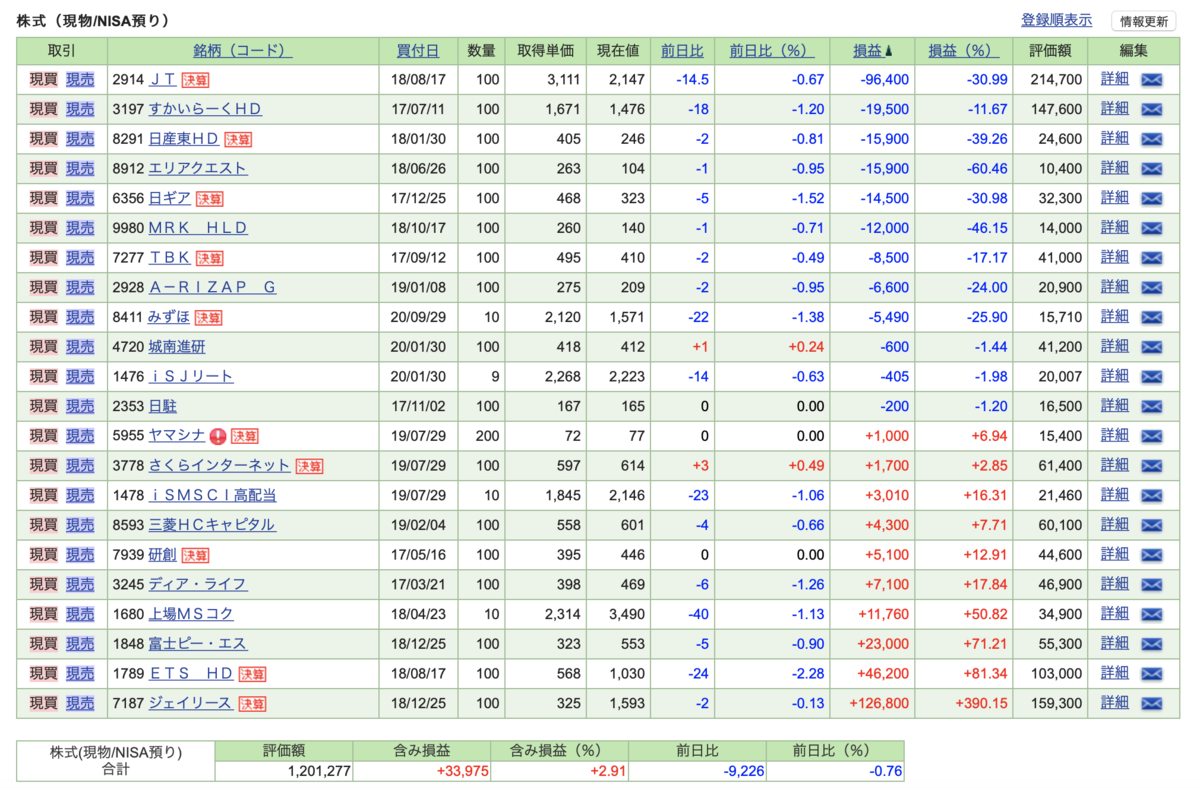This screenshot has height=789, width=1200.
Task: Click the envelope icon for エリアクエスト
Action: pyautogui.click(x=1151, y=169)
